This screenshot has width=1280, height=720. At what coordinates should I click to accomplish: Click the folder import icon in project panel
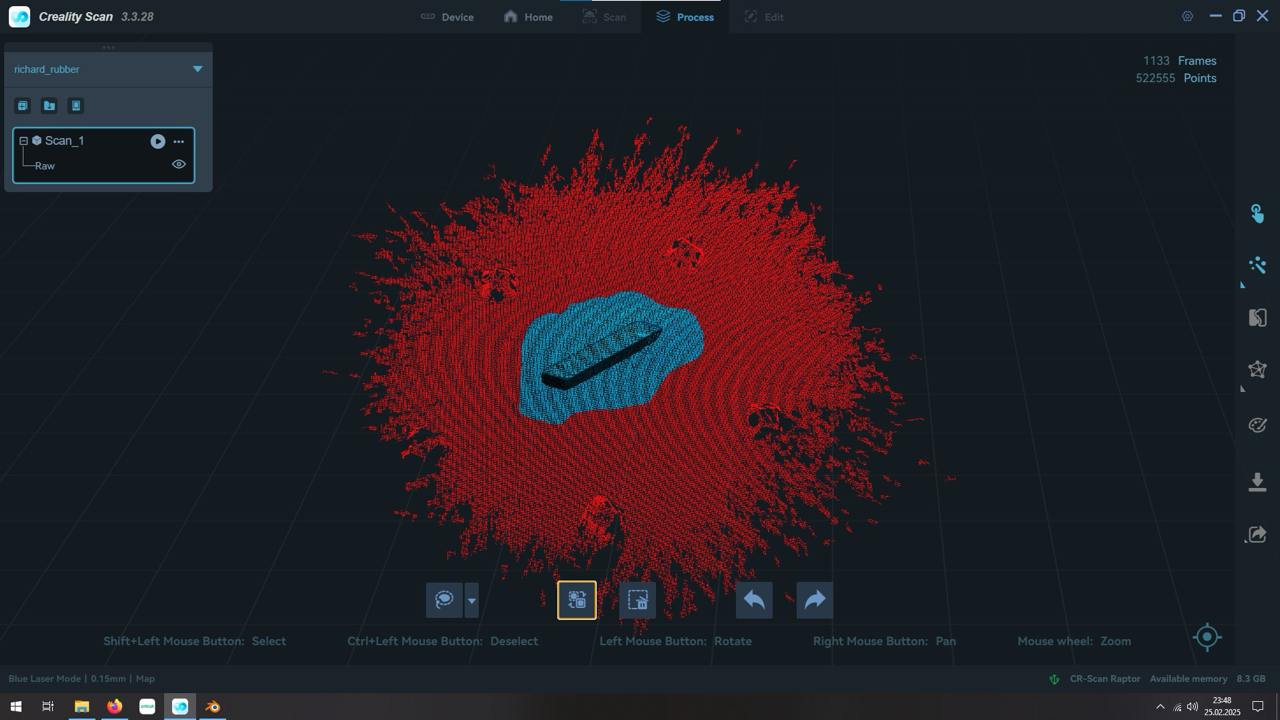49,106
